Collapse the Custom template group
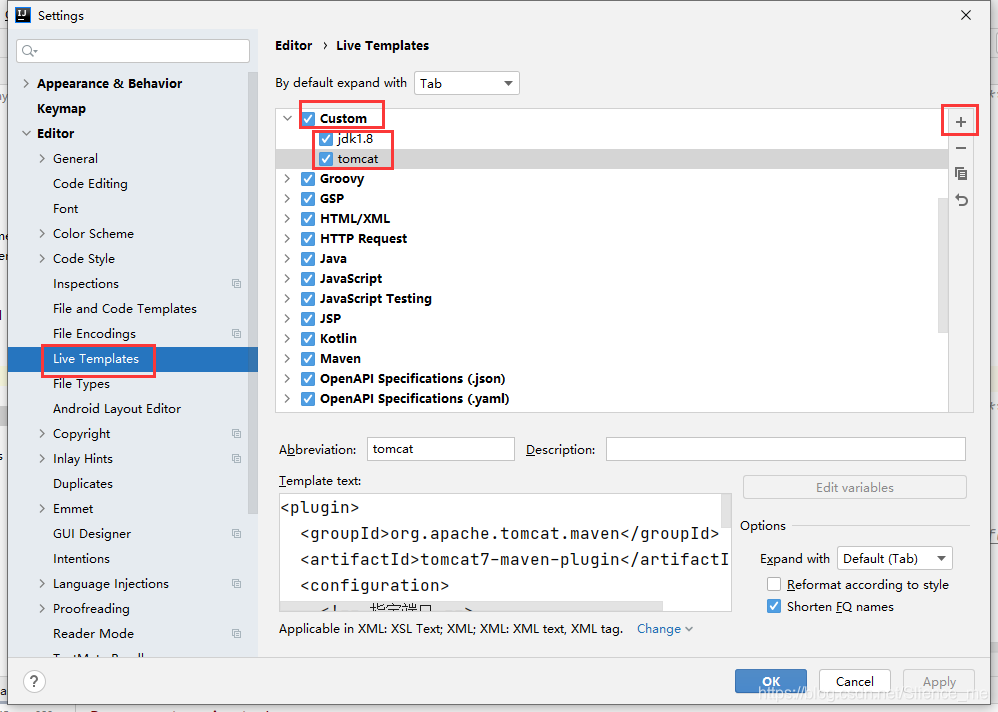998x712 pixels. click(x=287, y=118)
